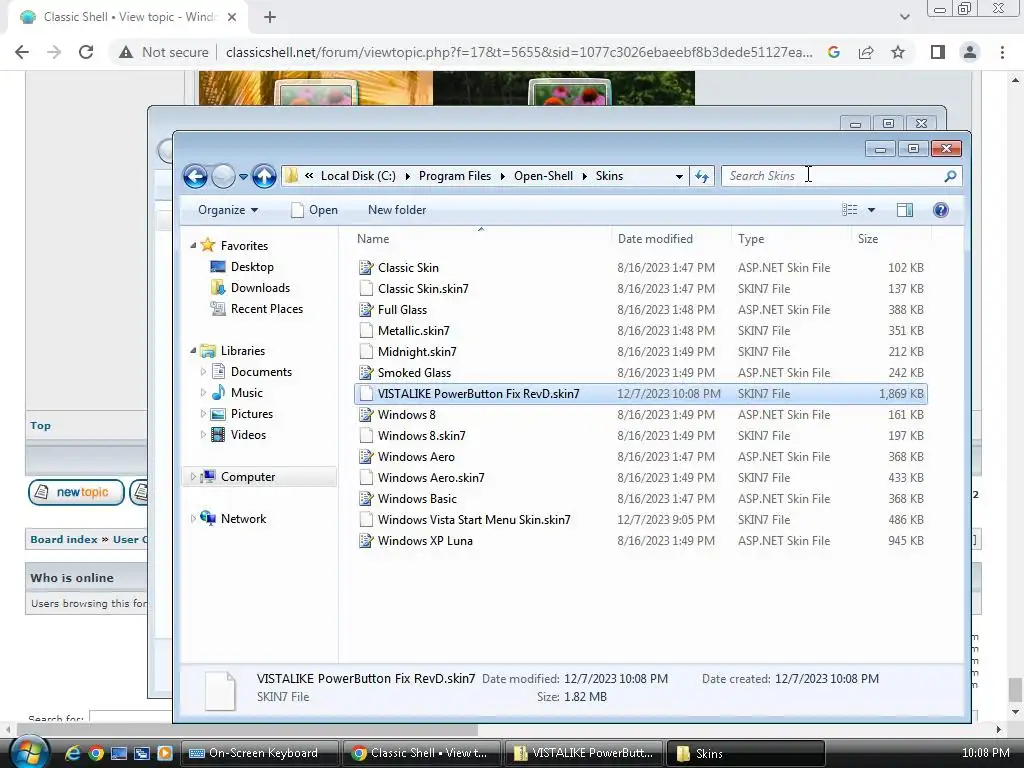Open Chrome three-dot menu
This screenshot has width=1024, height=768.
[1002, 52]
